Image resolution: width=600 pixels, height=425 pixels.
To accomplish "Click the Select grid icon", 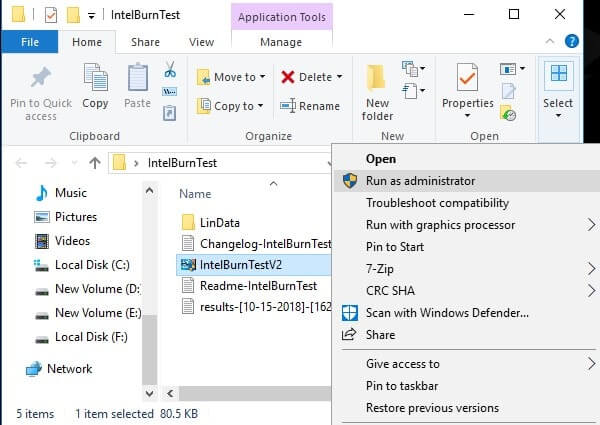I will click(x=559, y=73).
